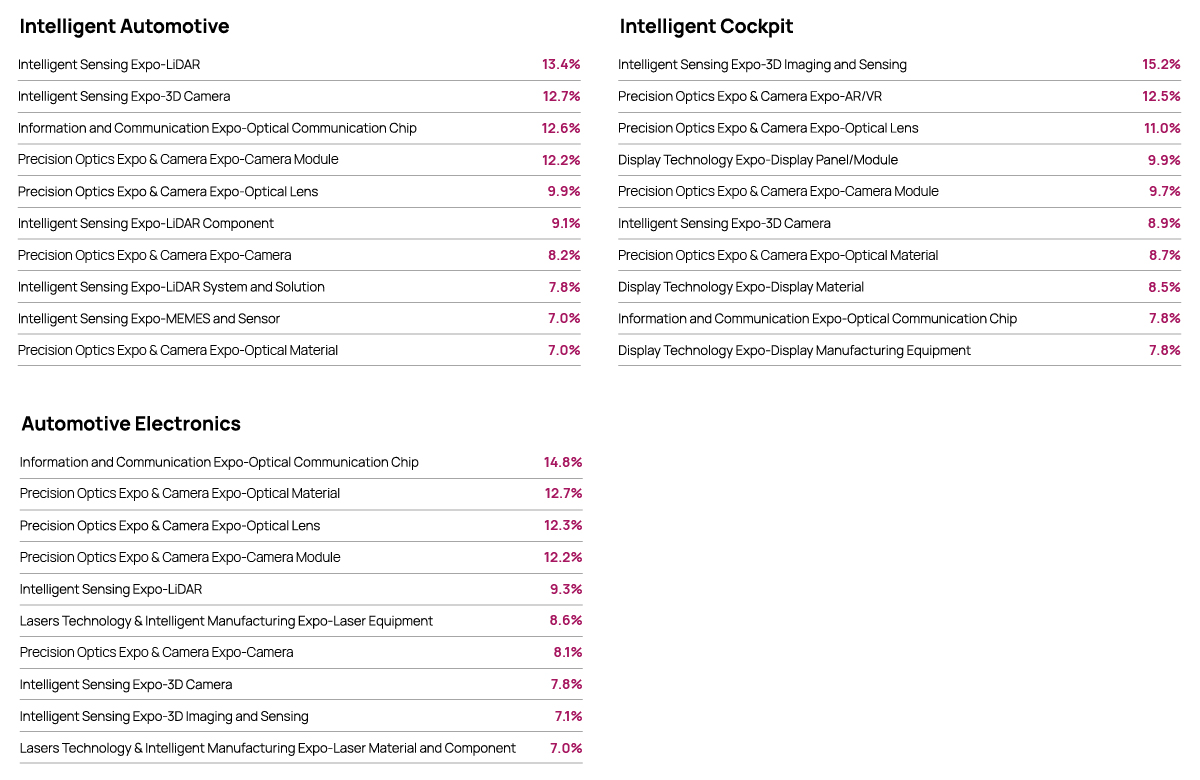Click the 12.6% Optical Communication Chip value
The image size is (1200, 780).
[561, 128]
